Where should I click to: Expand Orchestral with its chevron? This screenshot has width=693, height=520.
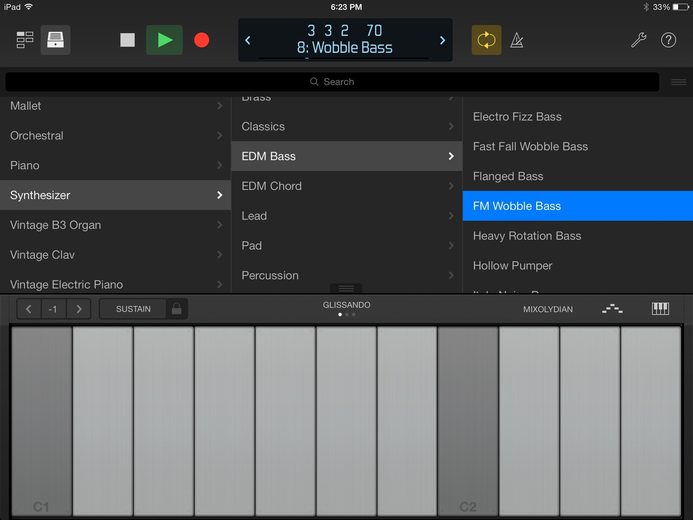[x=220, y=136]
